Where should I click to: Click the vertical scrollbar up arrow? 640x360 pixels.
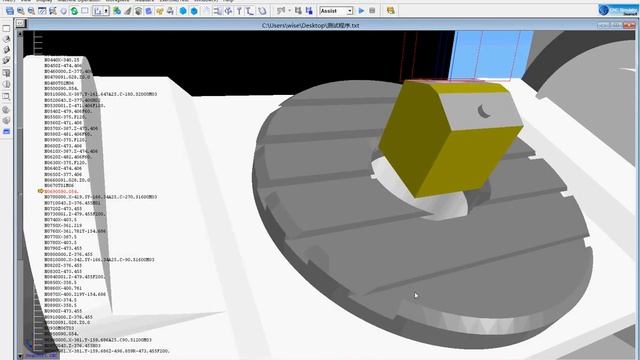(20, 34)
